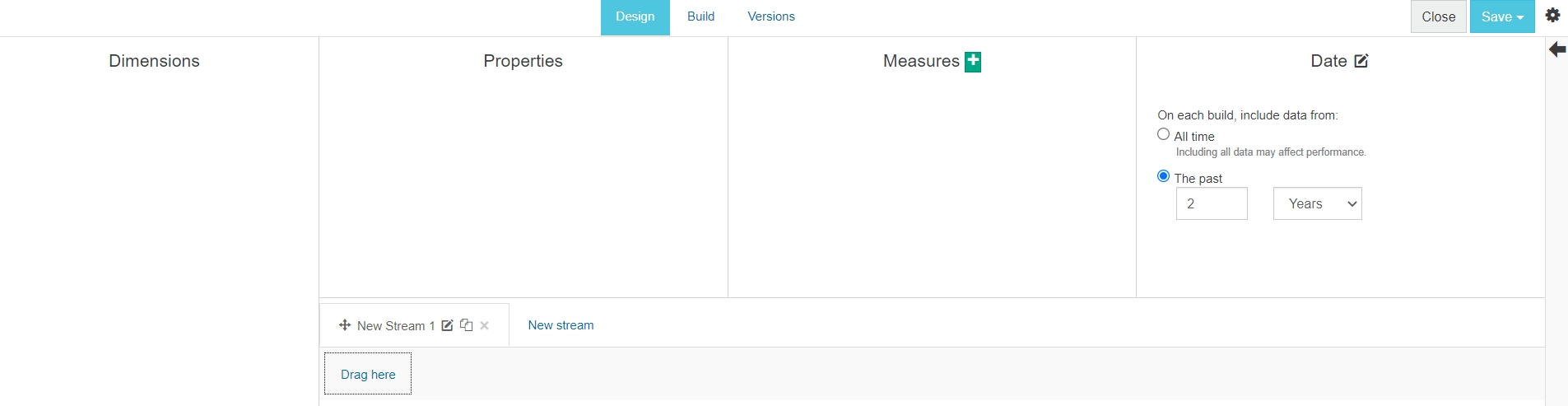Select the Design tab
This screenshot has height=406, width=1568.
click(x=635, y=16)
